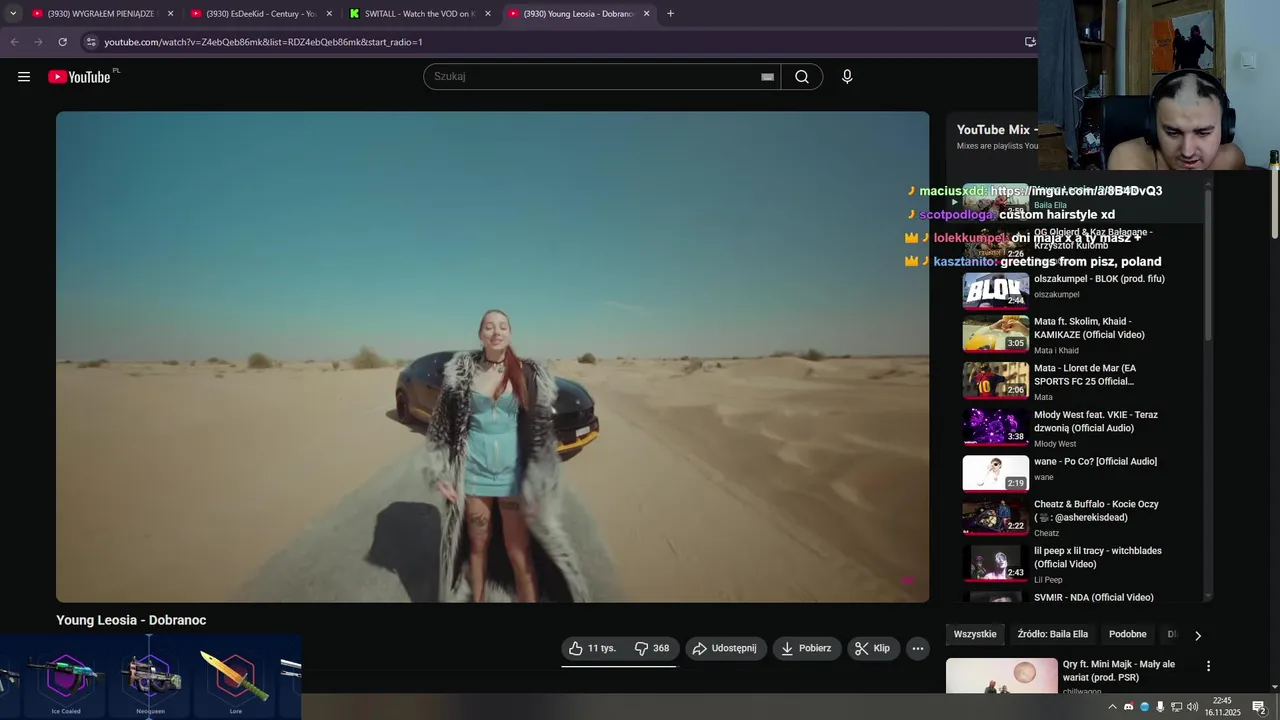This screenshot has height=720, width=1280.
Task: Open Discord from the system tray
Action: 1129,707
